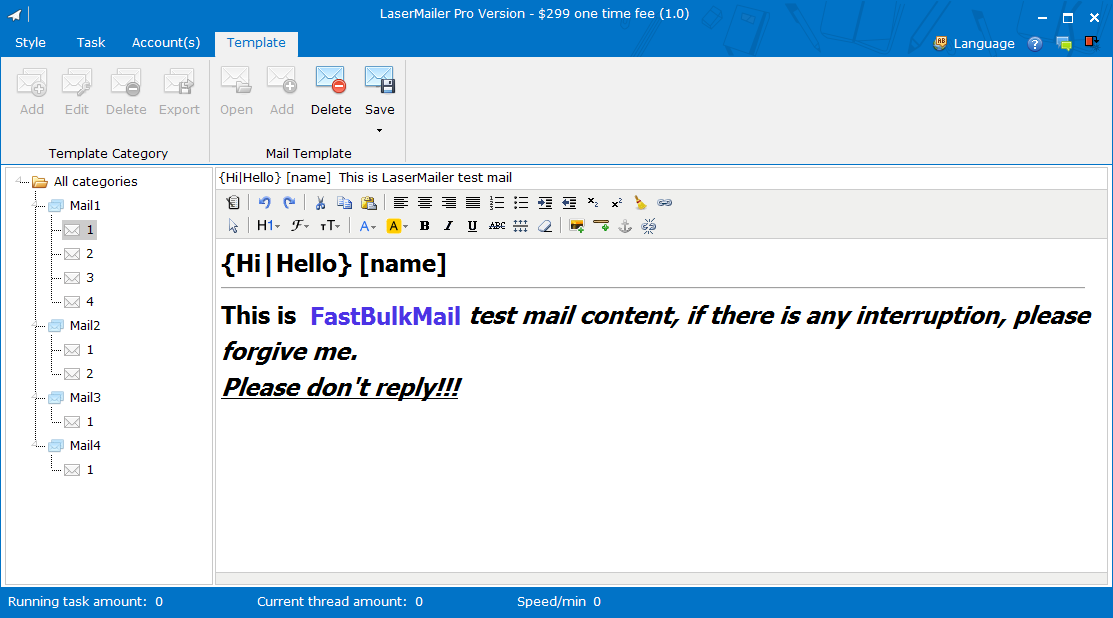1113x618 pixels.
Task: Paste clipboard content with the paste icon
Action: pos(368,203)
